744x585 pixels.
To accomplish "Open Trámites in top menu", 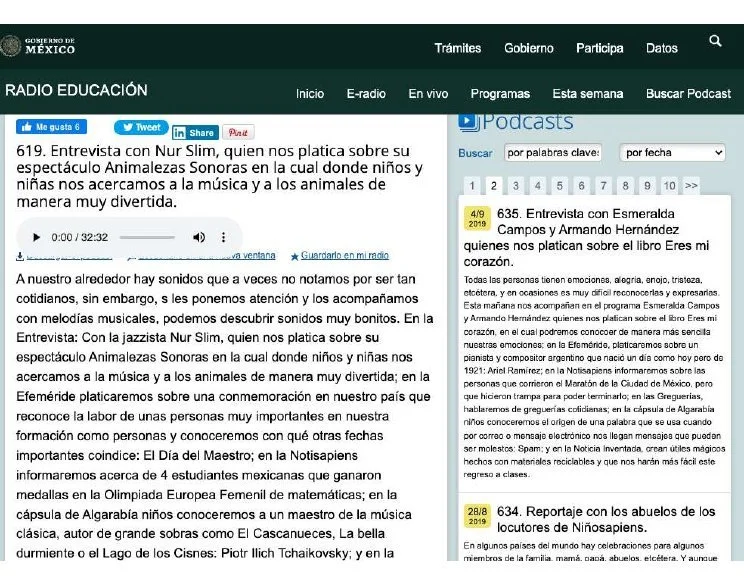I will (458, 48).
